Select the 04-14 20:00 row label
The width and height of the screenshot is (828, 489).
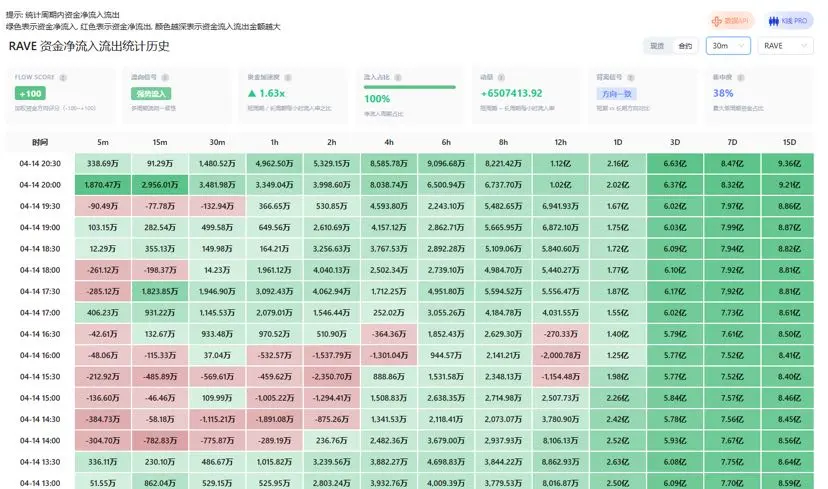39,185
